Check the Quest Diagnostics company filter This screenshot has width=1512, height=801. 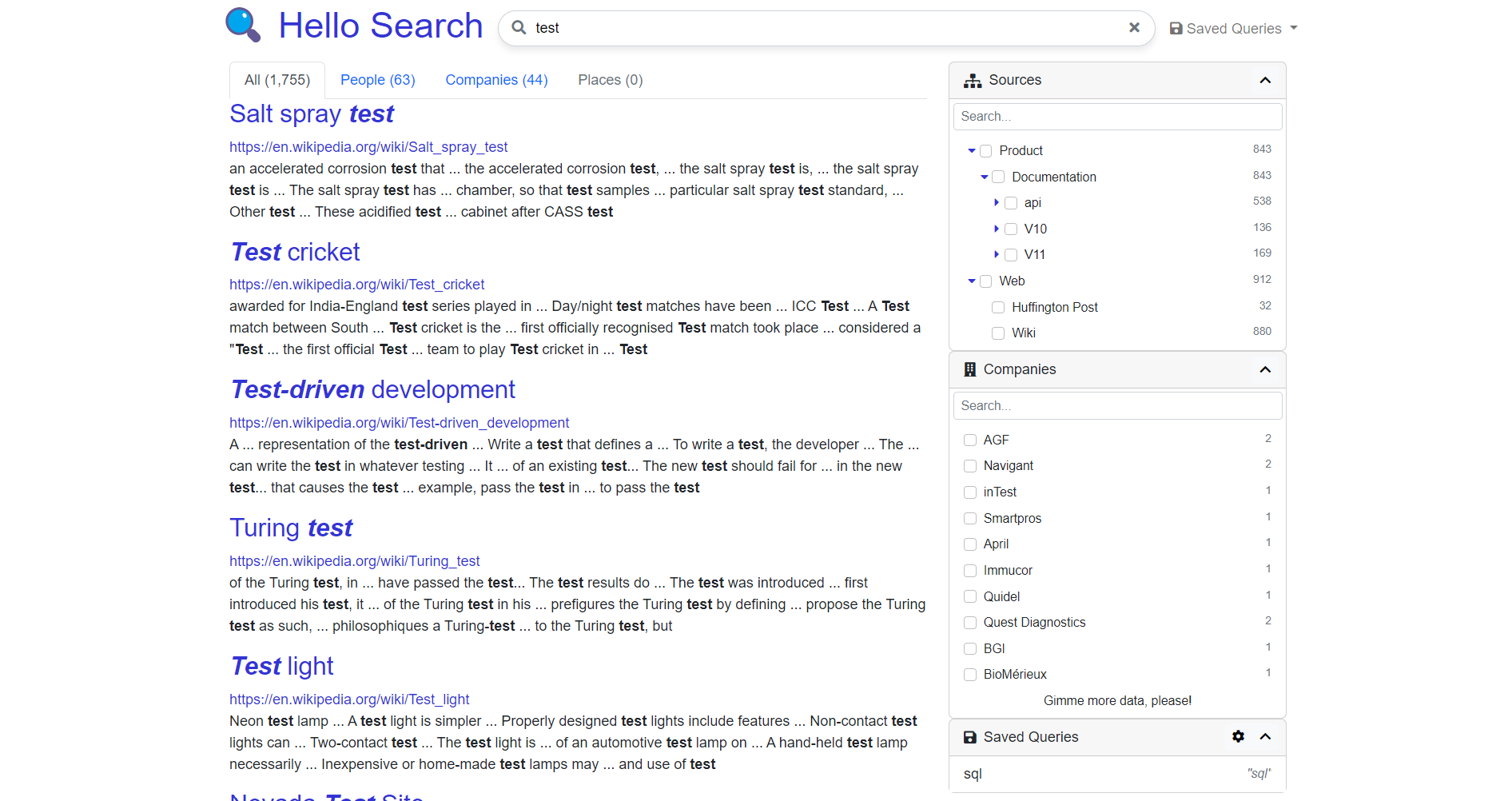click(x=969, y=622)
